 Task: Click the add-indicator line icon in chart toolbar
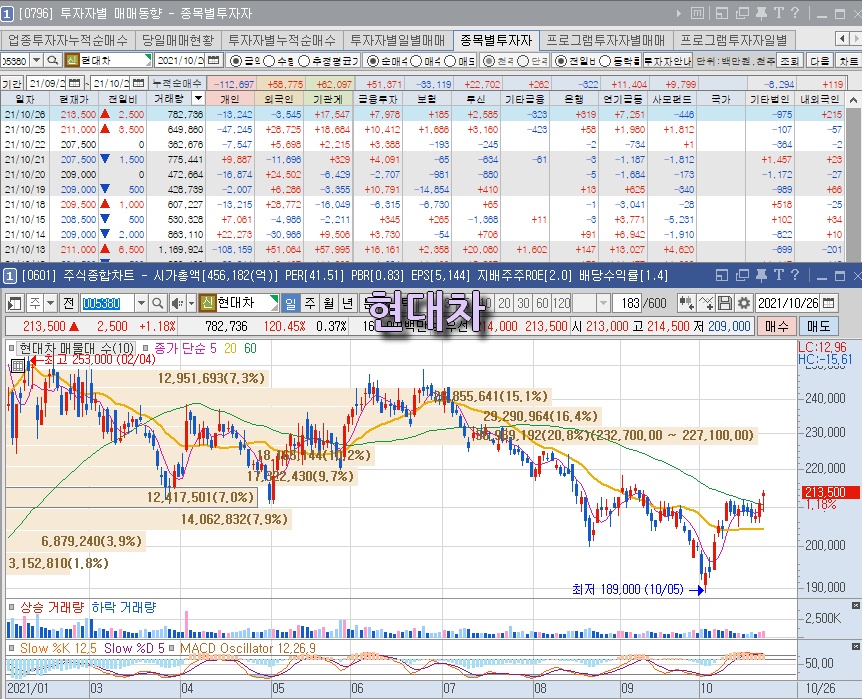point(706,303)
